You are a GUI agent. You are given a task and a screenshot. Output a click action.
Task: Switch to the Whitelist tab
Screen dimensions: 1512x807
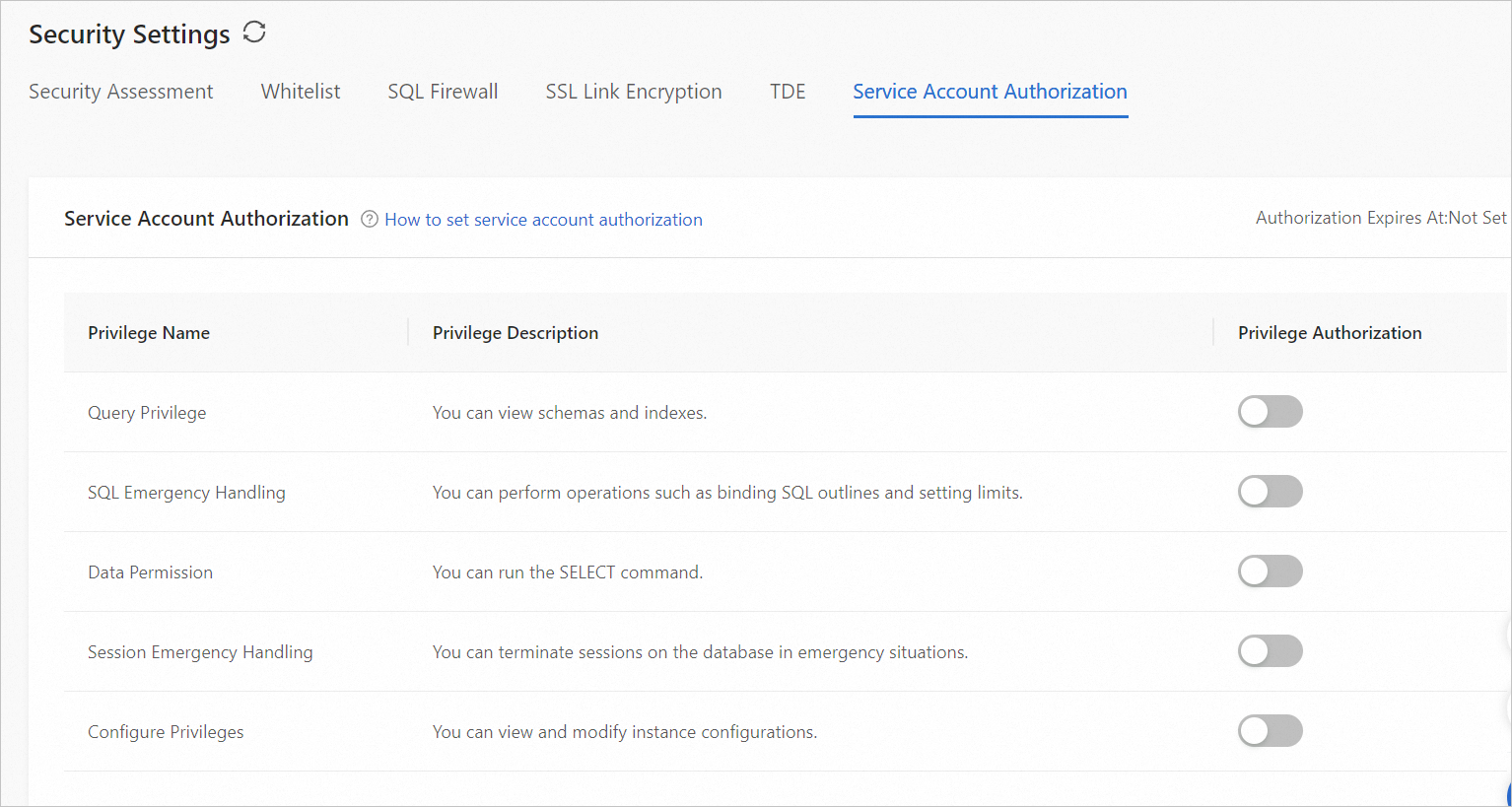[x=301, y=92]
